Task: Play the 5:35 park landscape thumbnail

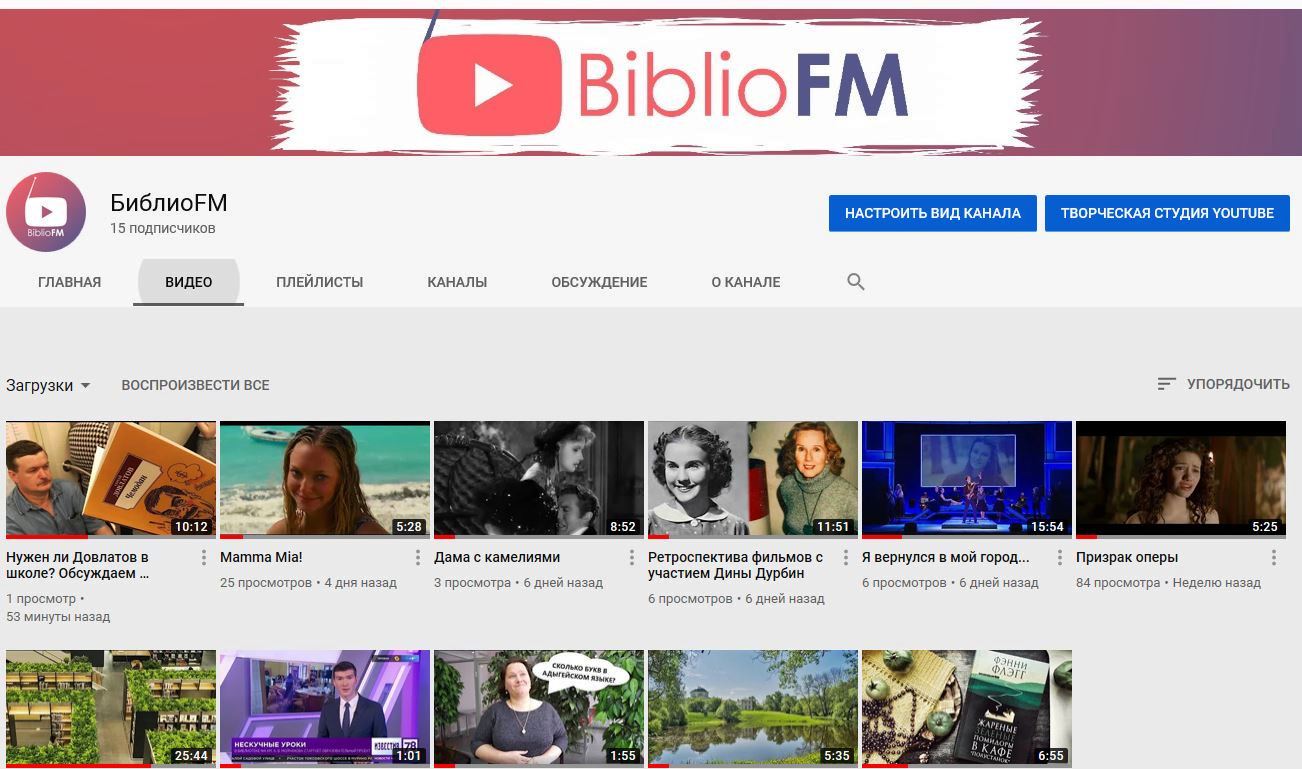Action: pyautogui.click(x=753, y=709)
